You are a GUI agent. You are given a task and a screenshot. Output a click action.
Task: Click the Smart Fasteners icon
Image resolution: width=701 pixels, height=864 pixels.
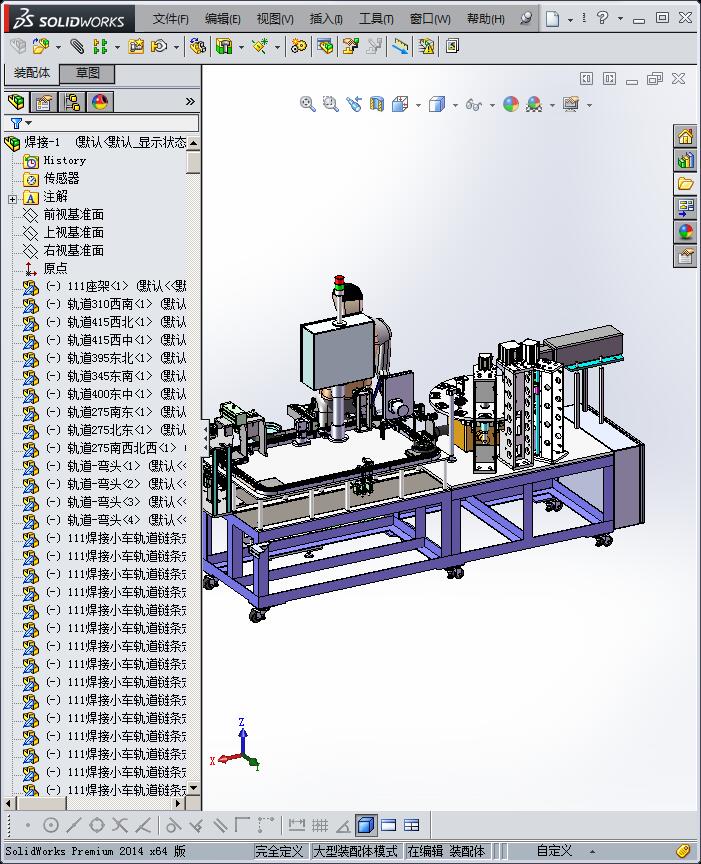[136, 46]
